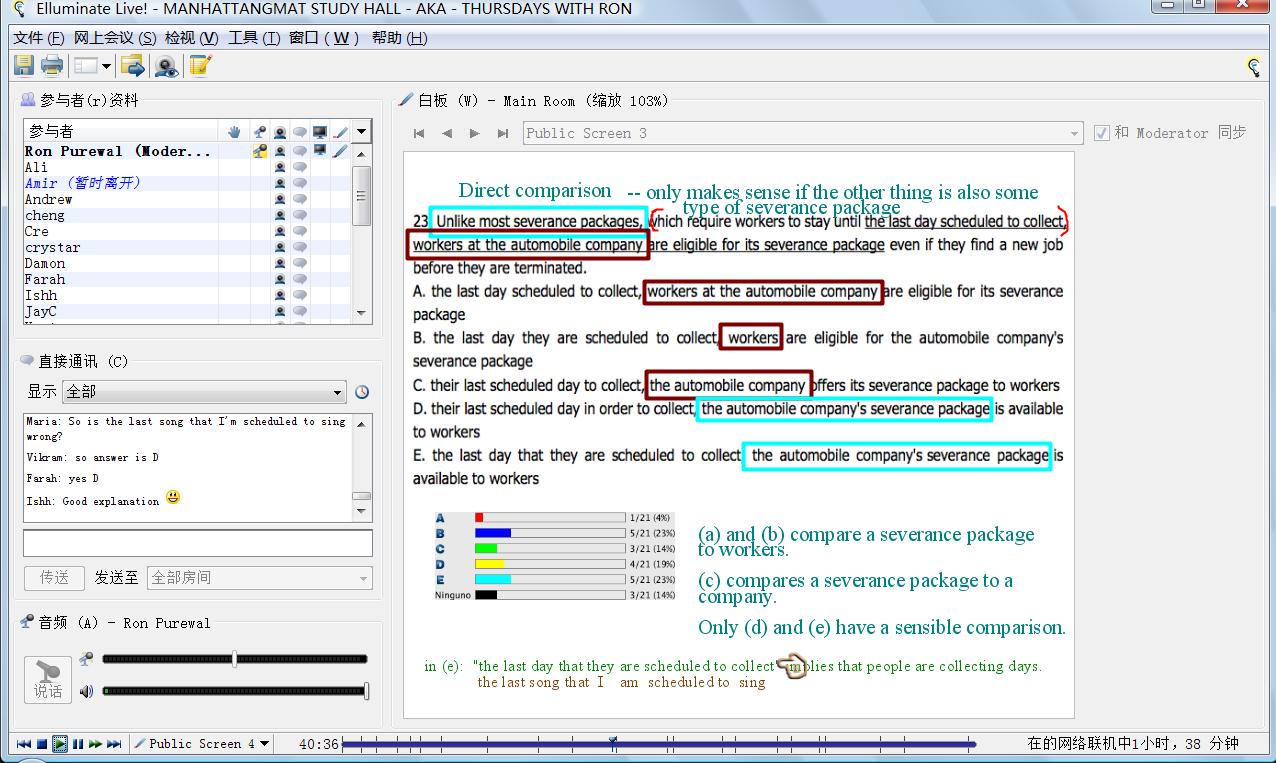Screen dimensions: 1276x763
Task: Toggle Ali's video permission icon
Action: pos(280,167)
